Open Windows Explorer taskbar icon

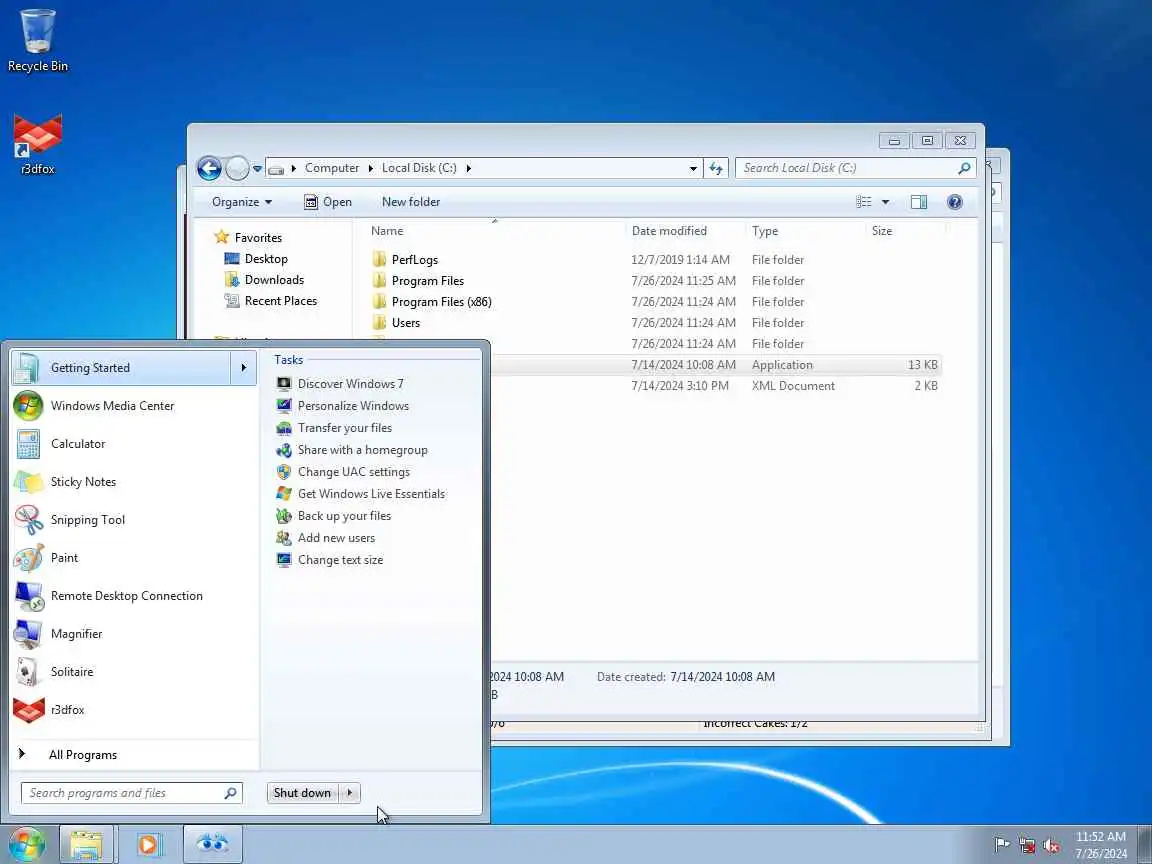click(87, 844)
